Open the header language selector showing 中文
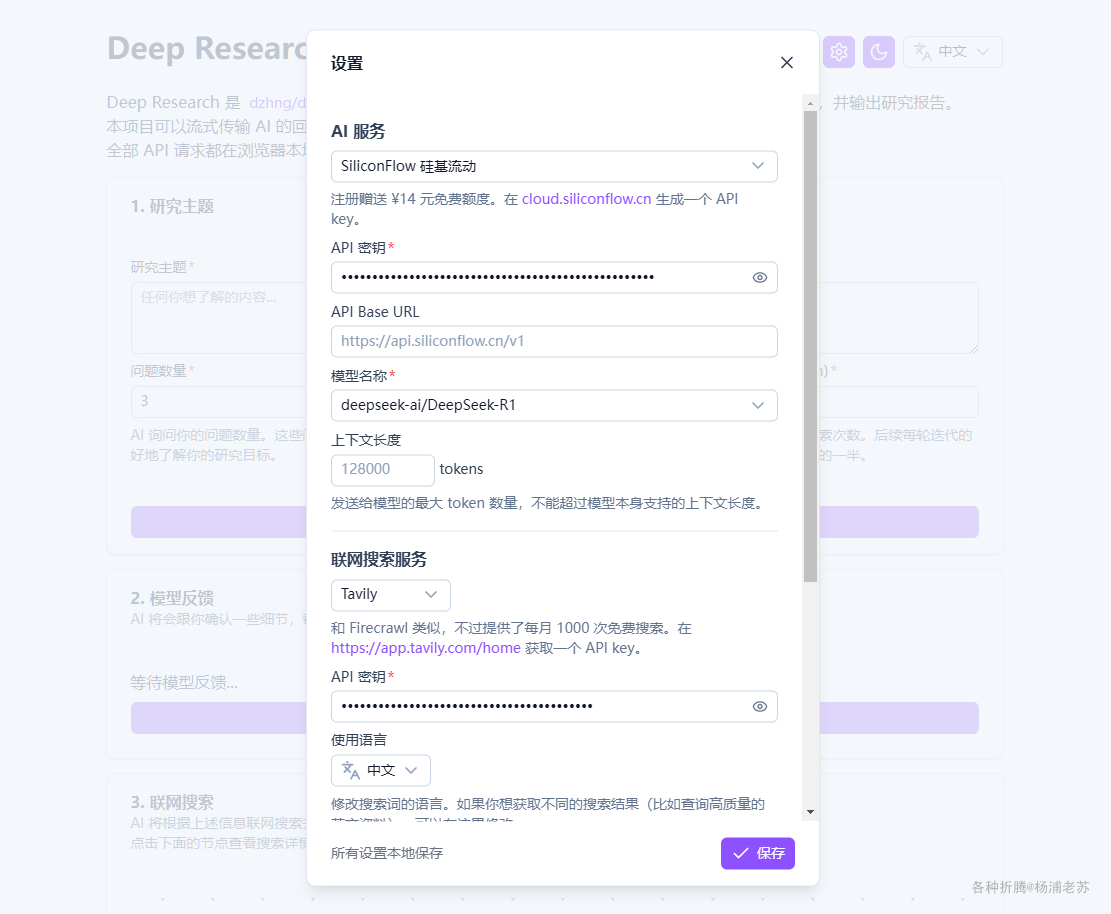 [952, 52]
